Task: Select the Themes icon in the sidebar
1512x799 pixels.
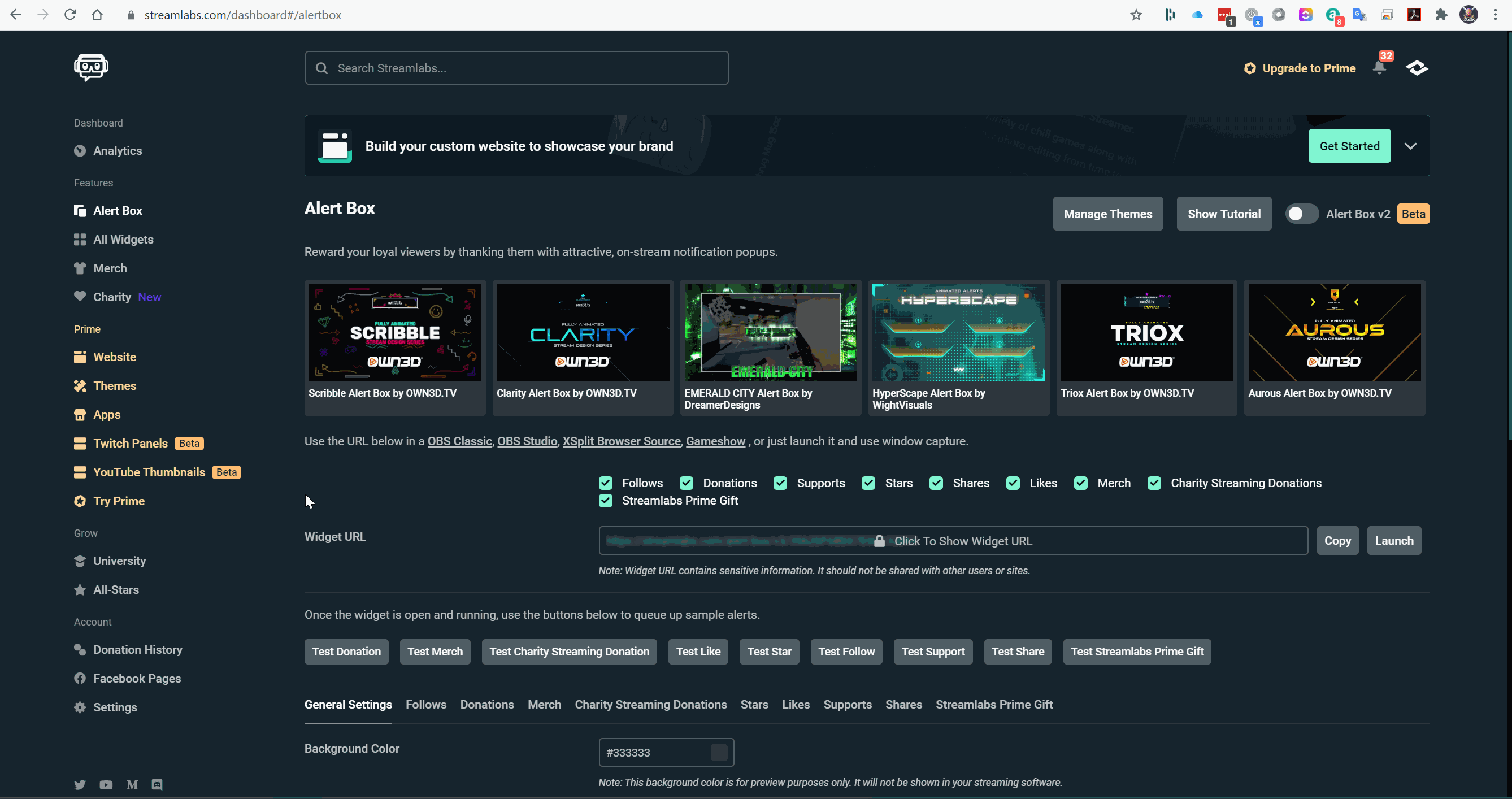Action: point(80,386)
